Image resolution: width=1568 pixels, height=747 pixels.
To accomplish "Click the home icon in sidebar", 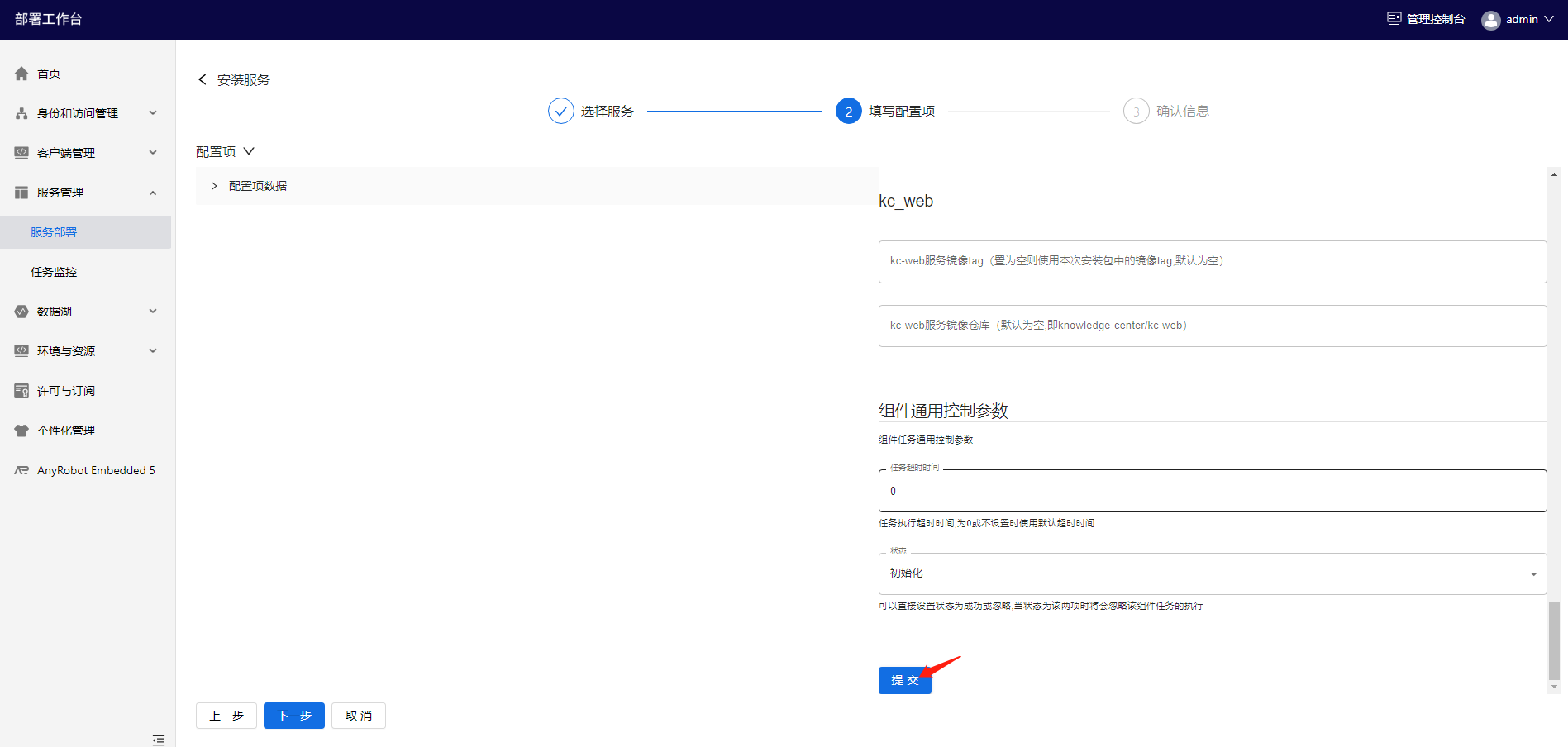I will coord(21,74).
